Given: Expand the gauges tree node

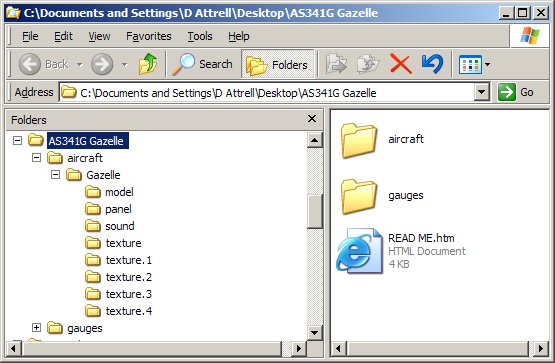Looking at the screenshot, I should pyautogui.click(x=36, y=328).
